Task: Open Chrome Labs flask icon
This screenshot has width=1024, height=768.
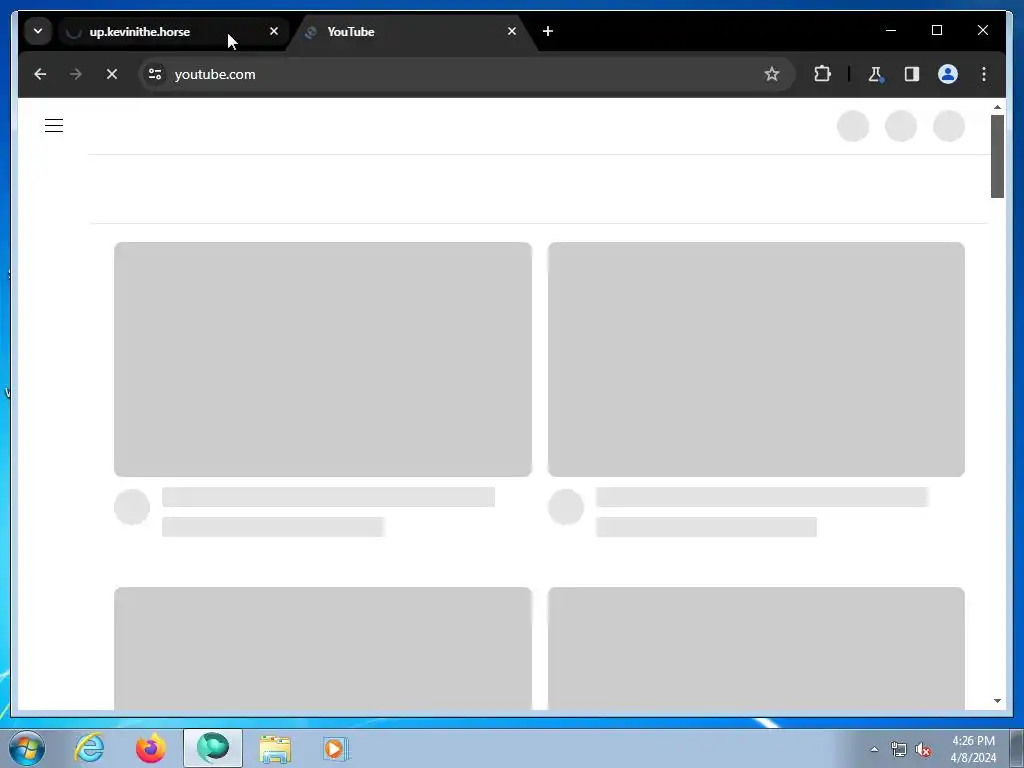Action: click(876, 74)
